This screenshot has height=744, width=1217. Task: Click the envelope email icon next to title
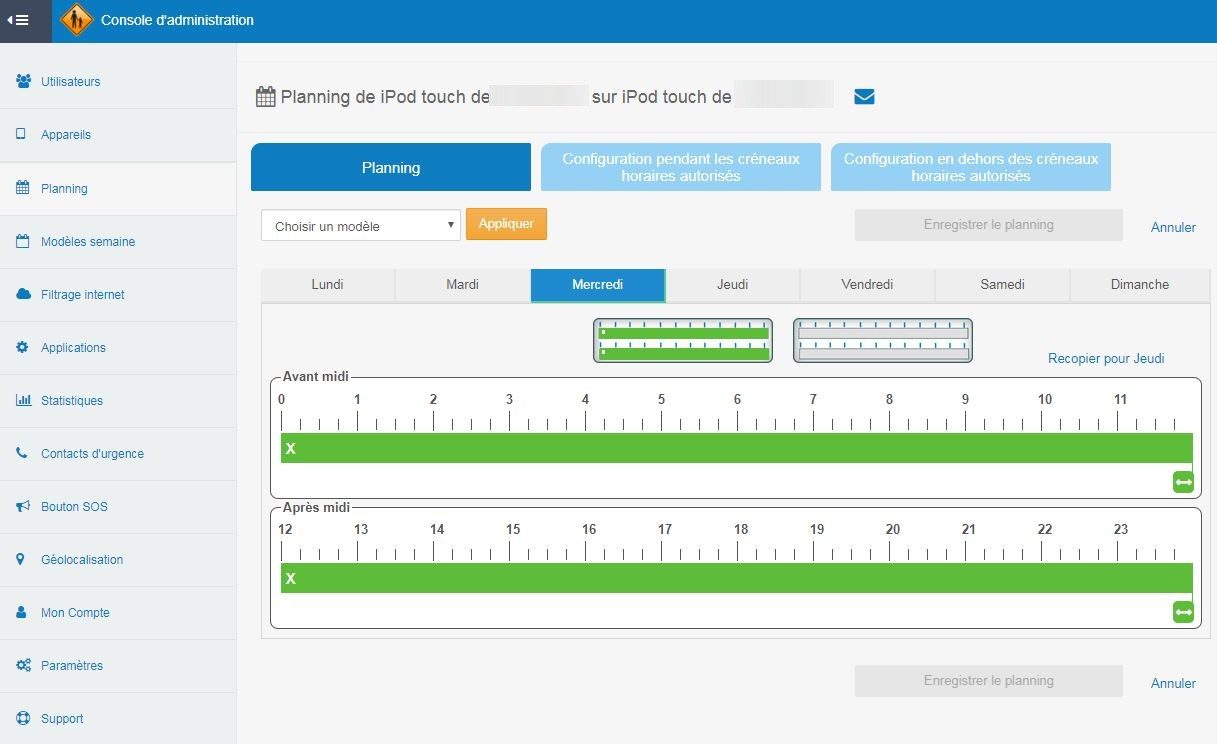[x=864, y=97]
